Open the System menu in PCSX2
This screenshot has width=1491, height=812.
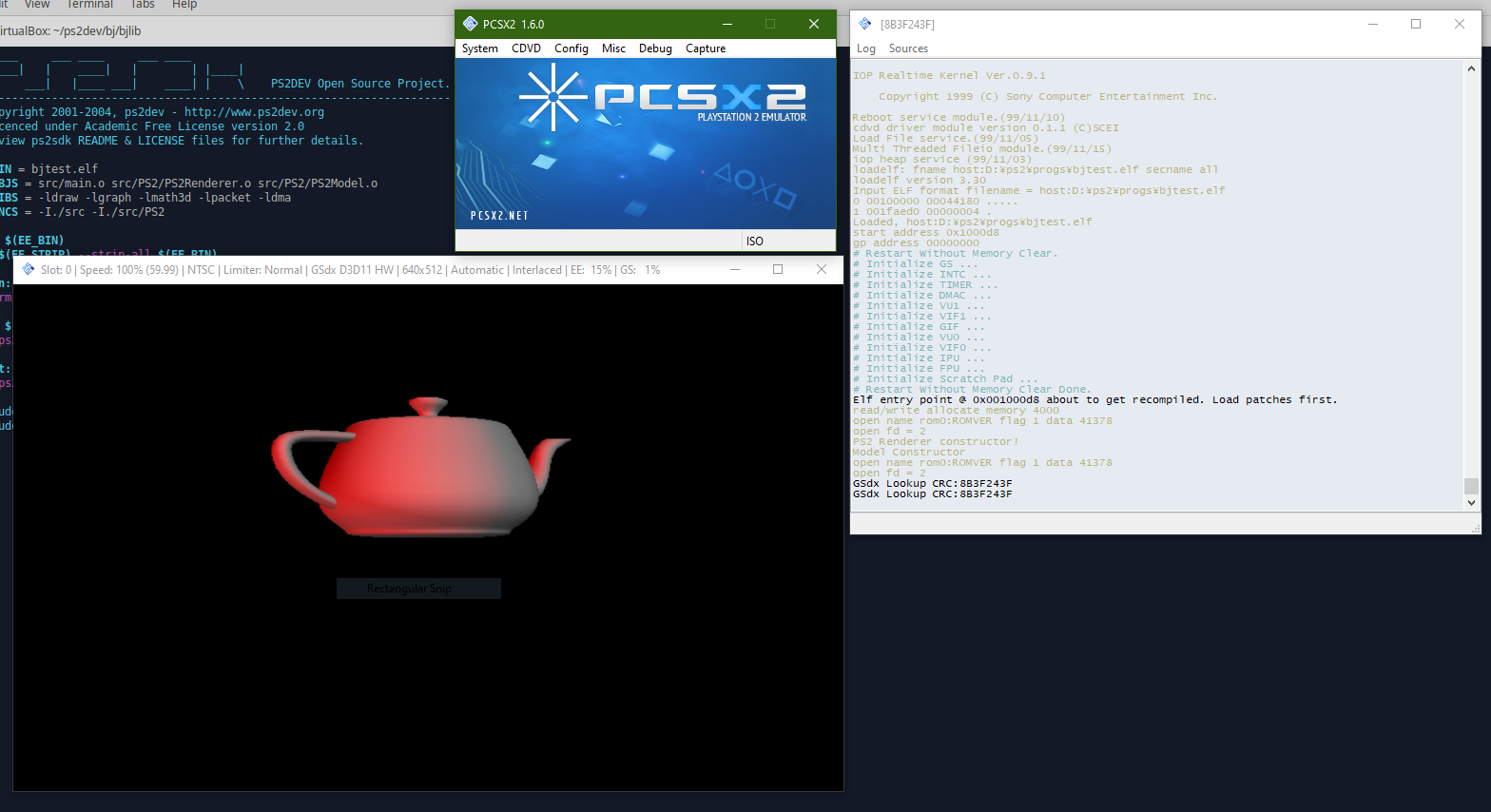(479, 48)
